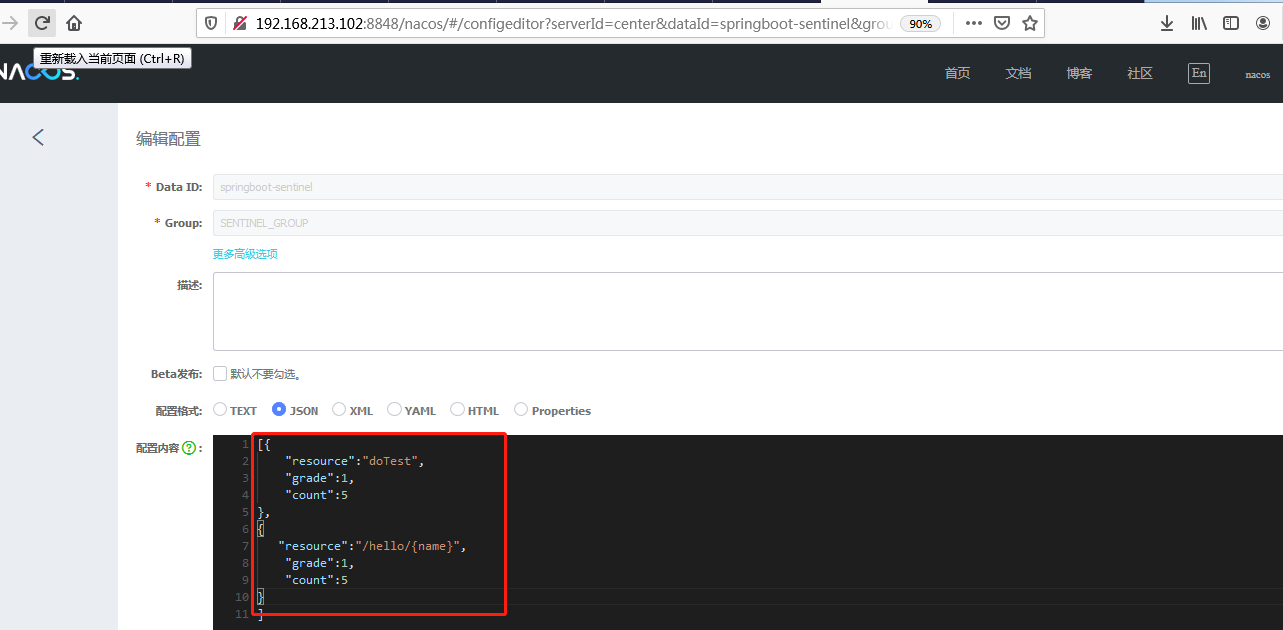Open the browser overflow menu

click(972, 22)
